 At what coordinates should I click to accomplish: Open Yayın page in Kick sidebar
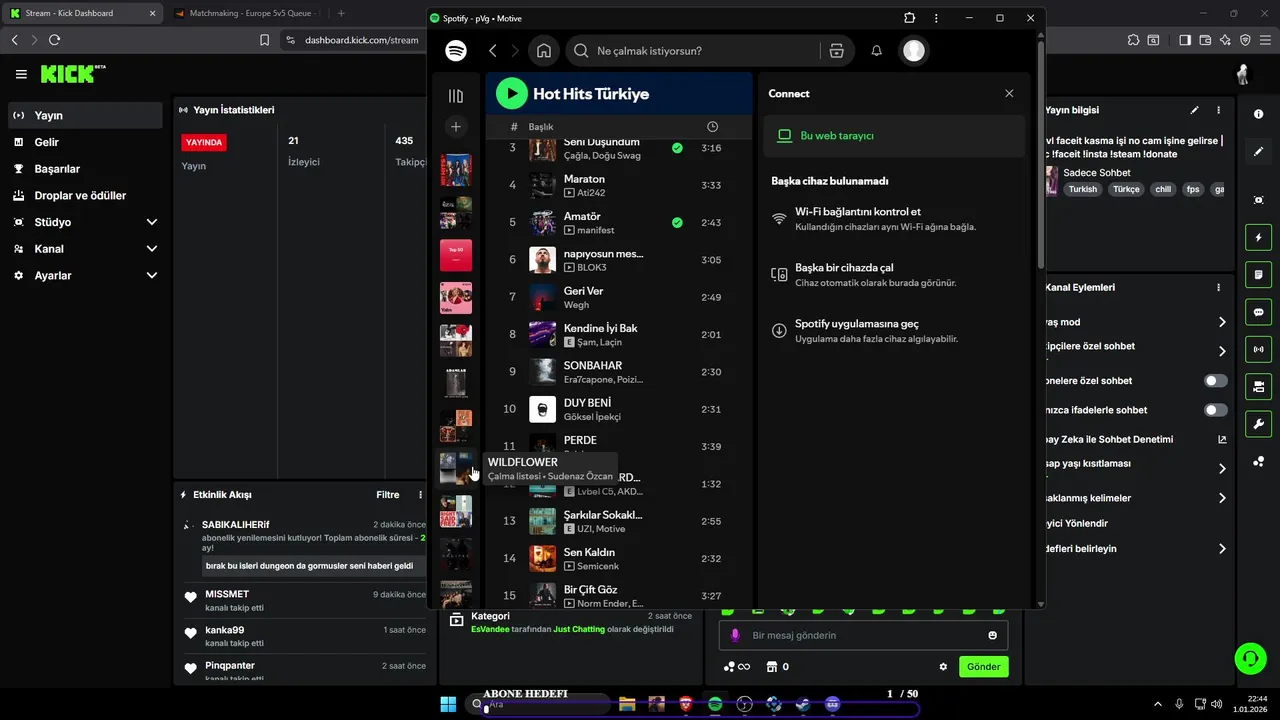point(85,115)
